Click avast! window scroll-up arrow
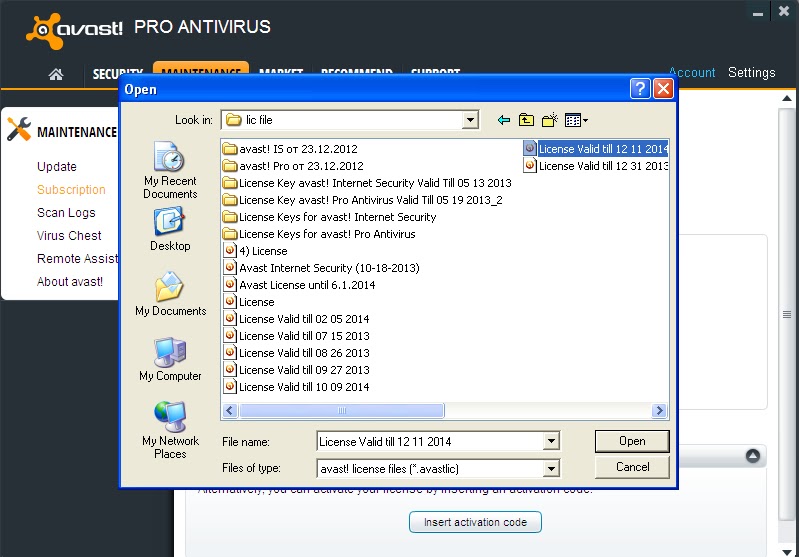799x557 pixels. pyautogui.click(x=787, y=98)
